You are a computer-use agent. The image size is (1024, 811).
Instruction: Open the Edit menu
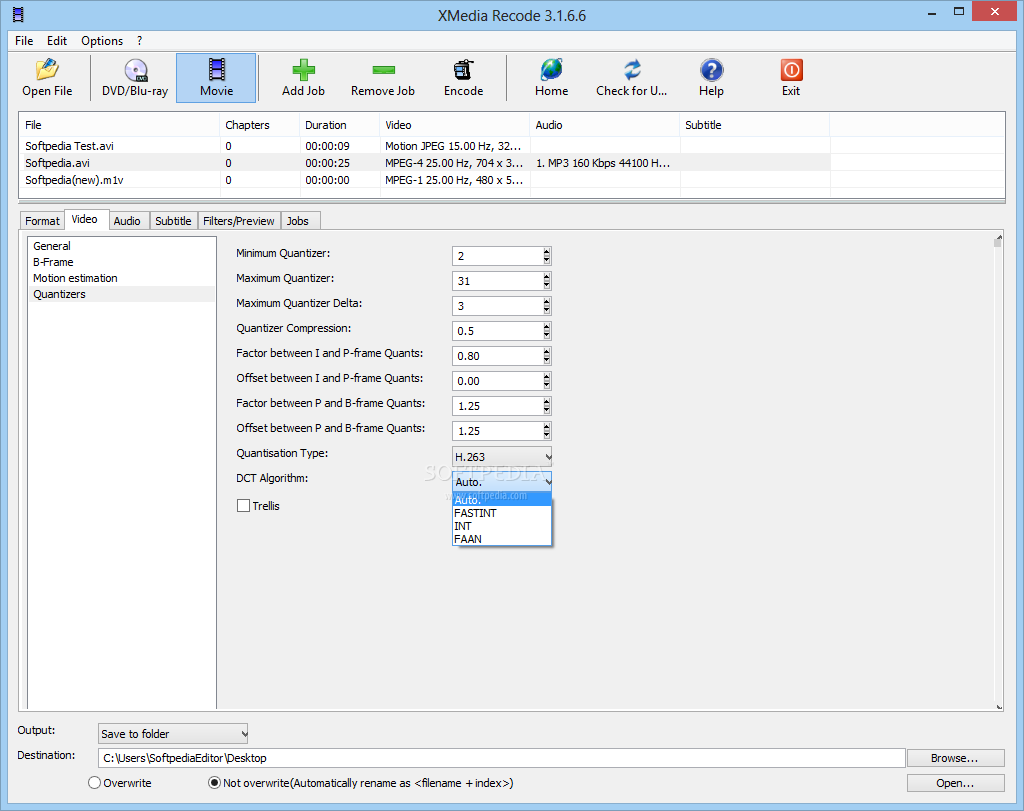coord(57,40)
